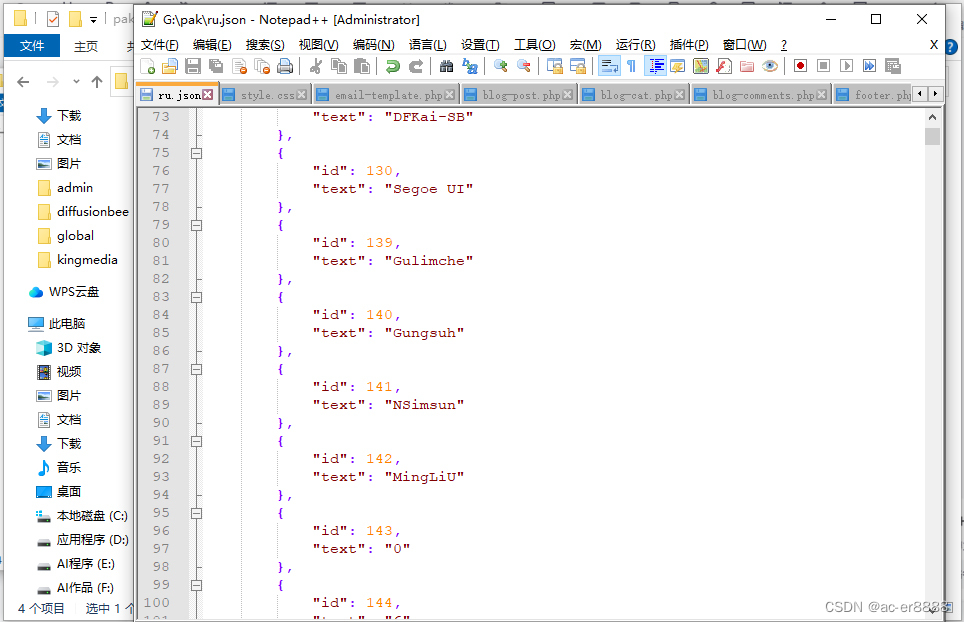Screen dimensions: 964x622
Task: Toggle show all characters pilcrow icon
Action: pyautogui.click(x=631, y=66)
